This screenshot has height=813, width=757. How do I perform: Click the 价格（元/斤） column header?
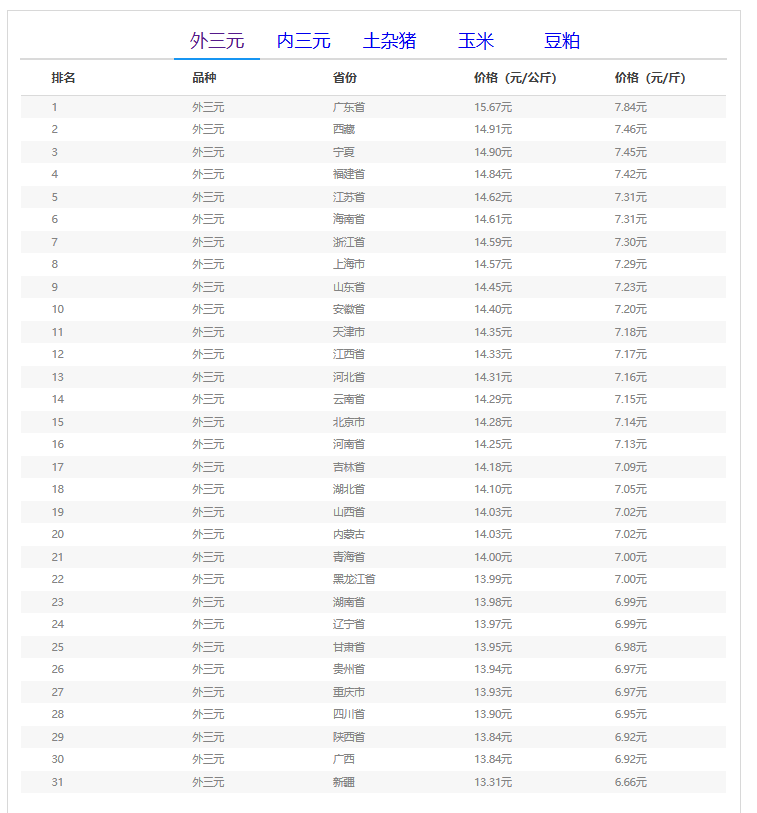650,78
